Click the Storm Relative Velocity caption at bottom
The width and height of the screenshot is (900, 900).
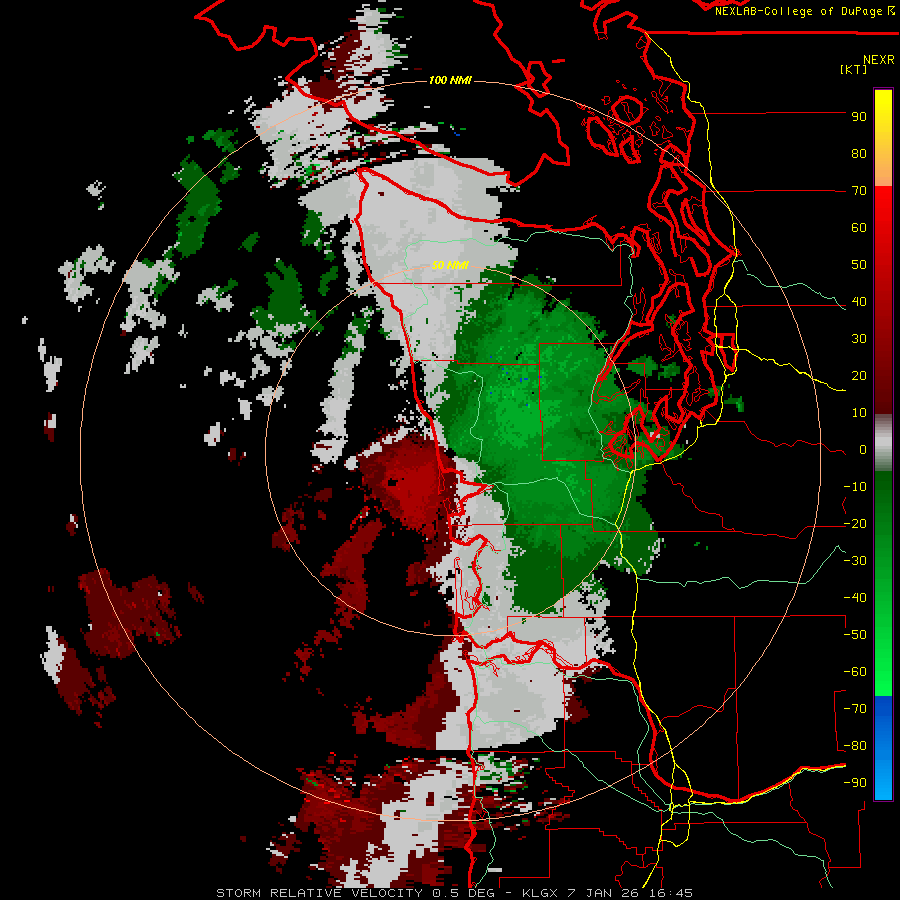pos(454,893)
